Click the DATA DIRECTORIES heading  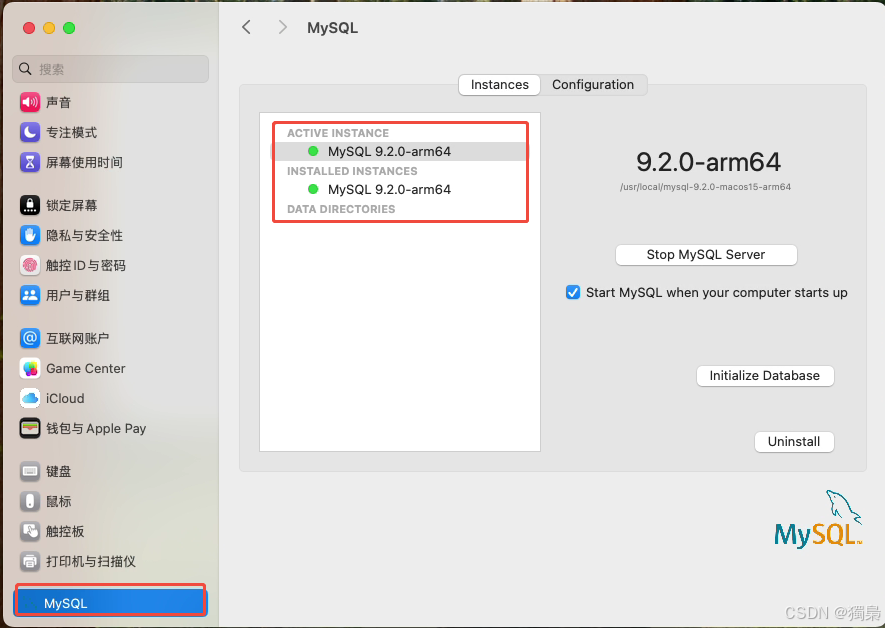341,209
